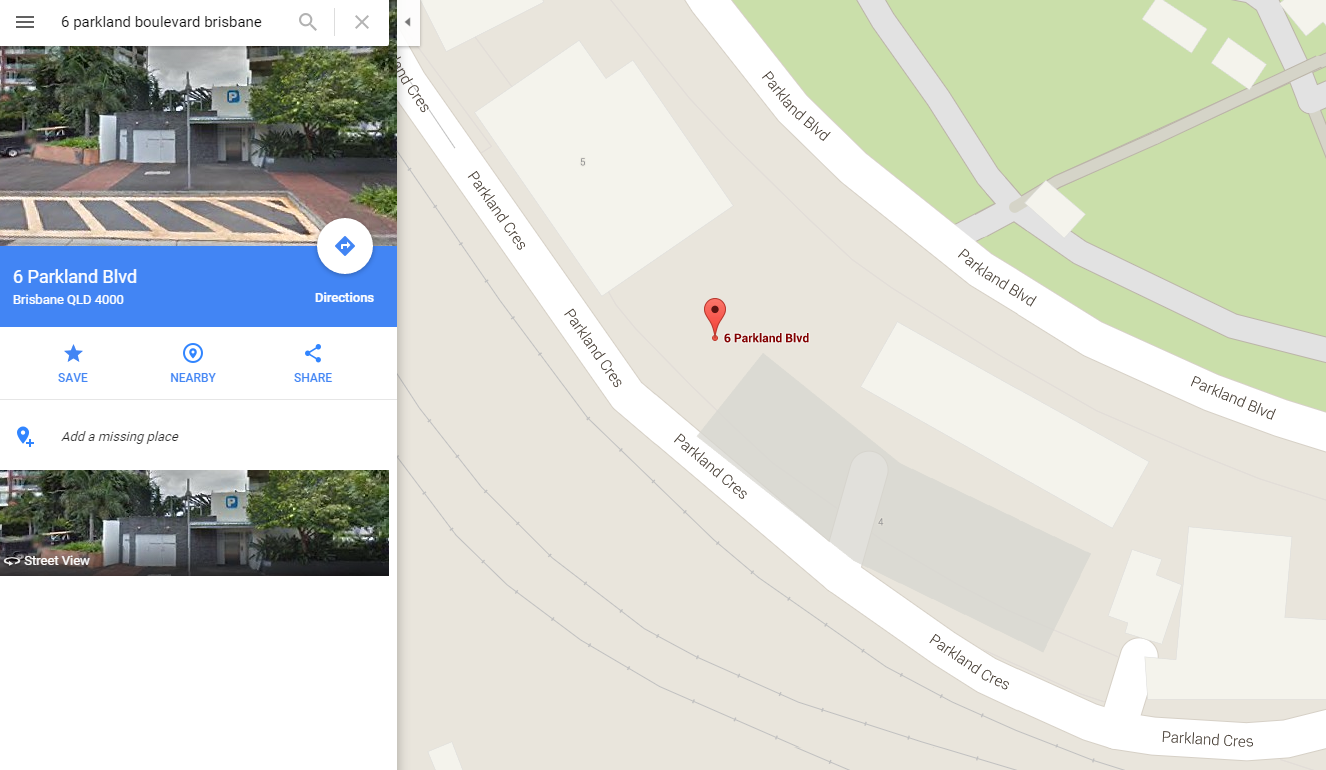1326x770 pixels.
Task: Collapse the side panel arrow
Action: pyautogui.click(x=408, y=22)
